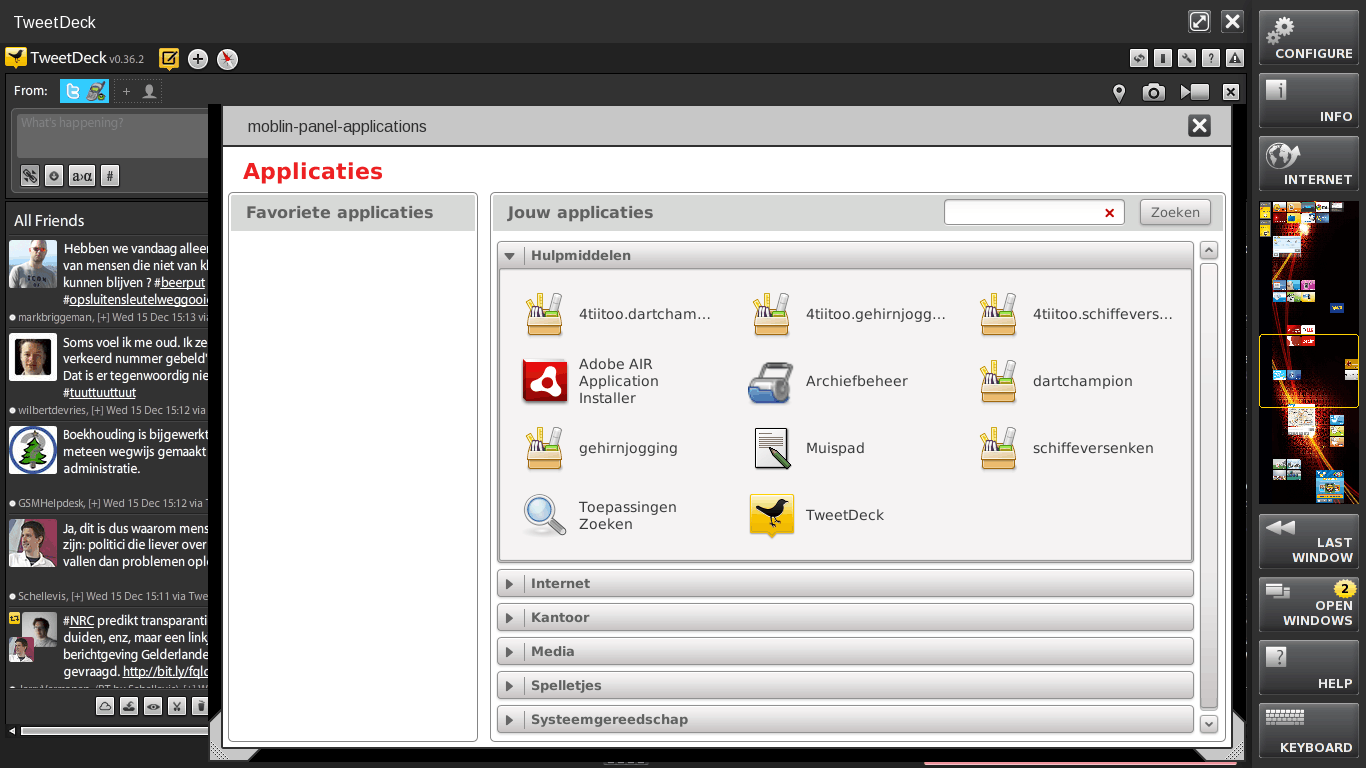Open the bit.ly link in the NRC tweet

166,672
